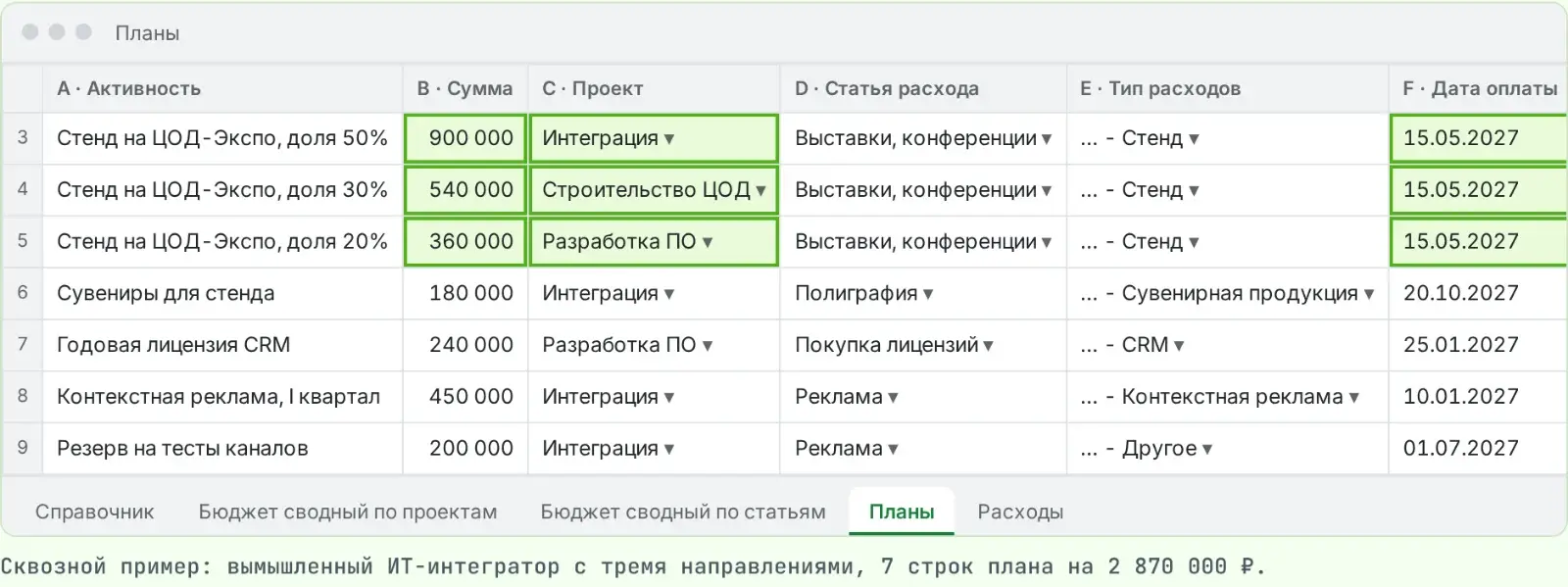
Task: Select the Планы sheet tab
Action: (902, 512)
